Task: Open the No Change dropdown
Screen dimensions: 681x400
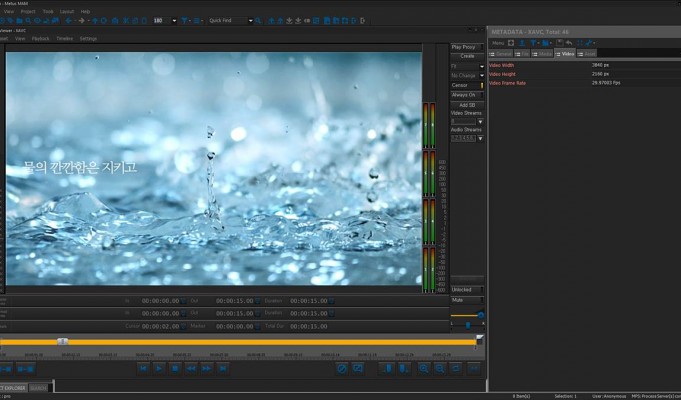Action: pyautogui.click(x=481, y=76)
